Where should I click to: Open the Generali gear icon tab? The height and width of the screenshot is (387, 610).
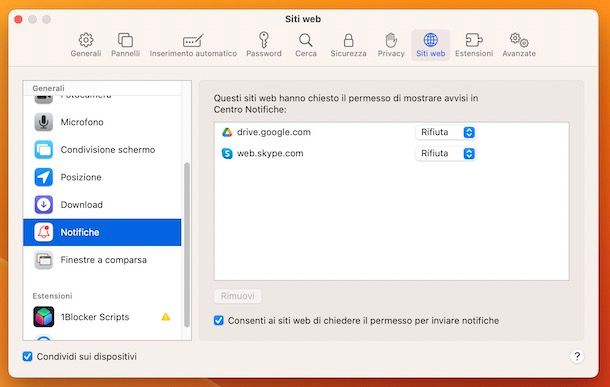[x=86, y=40]
